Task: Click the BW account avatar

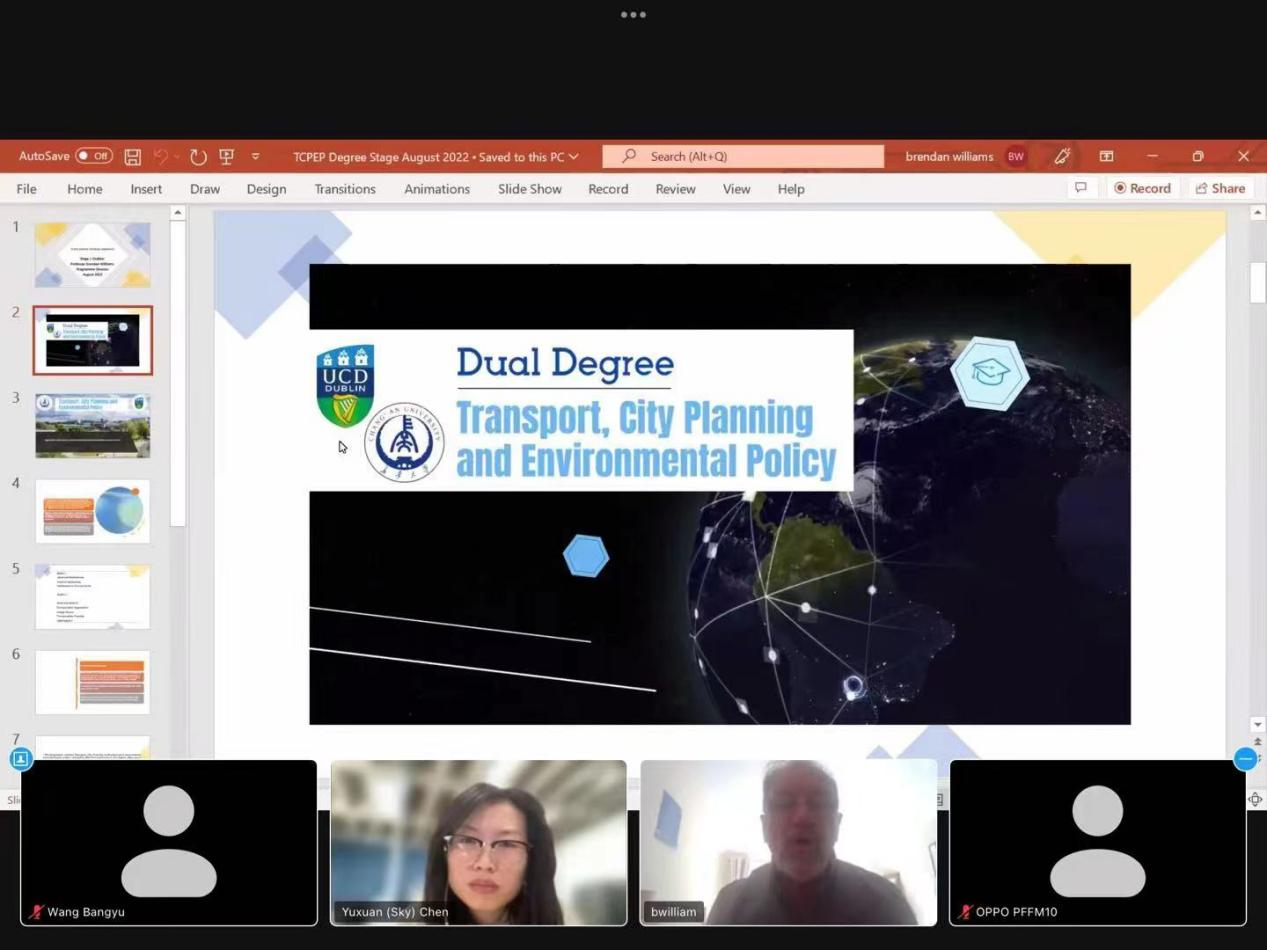Action: [x=1016, y=156]
